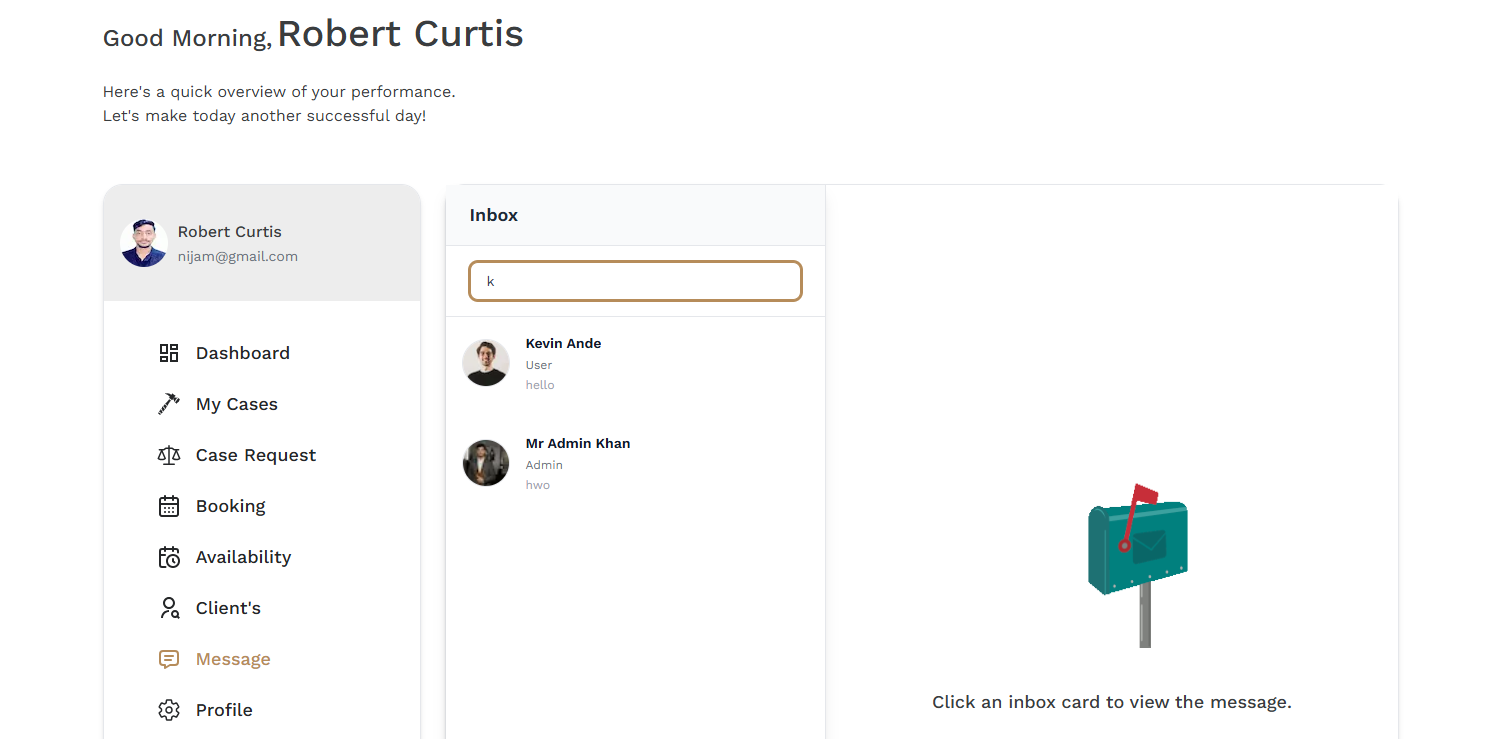Viewport: 1511px width, 739px height.
Task: Focus the inbox search field
Action: point(635,281)
